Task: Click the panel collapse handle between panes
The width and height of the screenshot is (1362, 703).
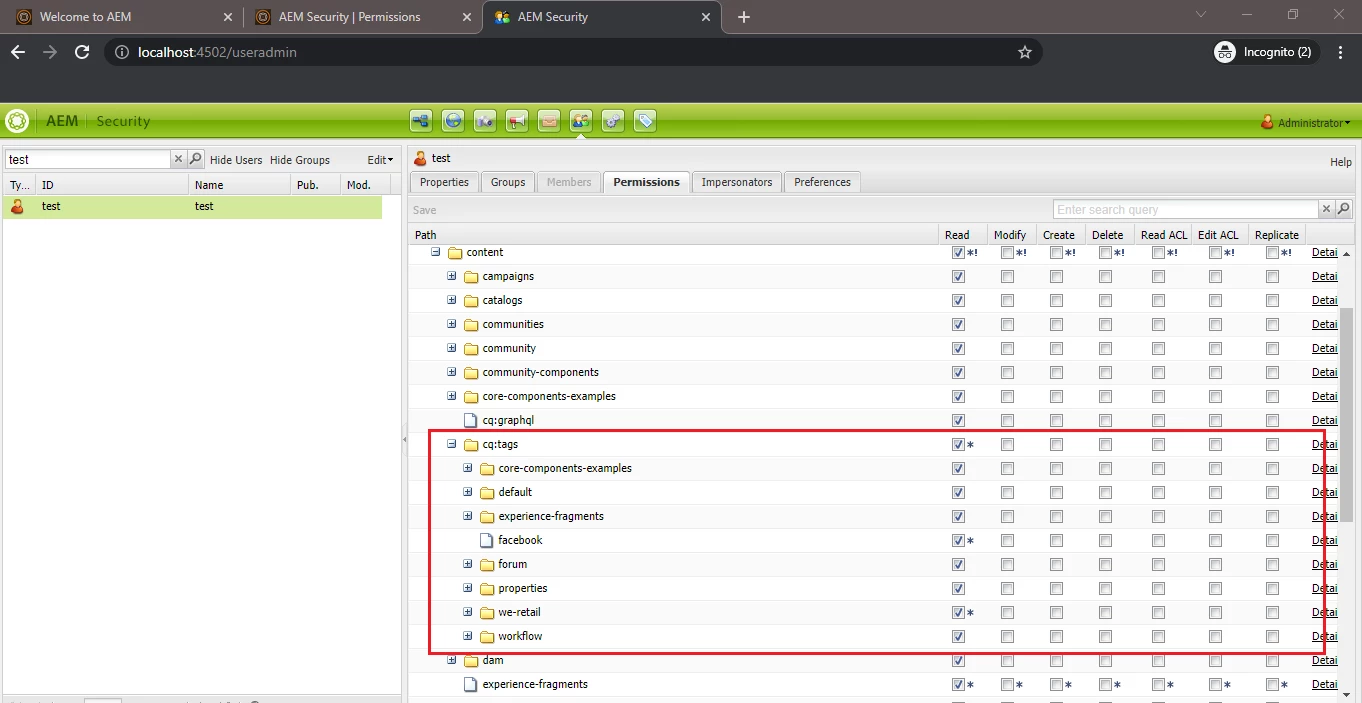Action: pyautogui.click(x=405, y=439)
